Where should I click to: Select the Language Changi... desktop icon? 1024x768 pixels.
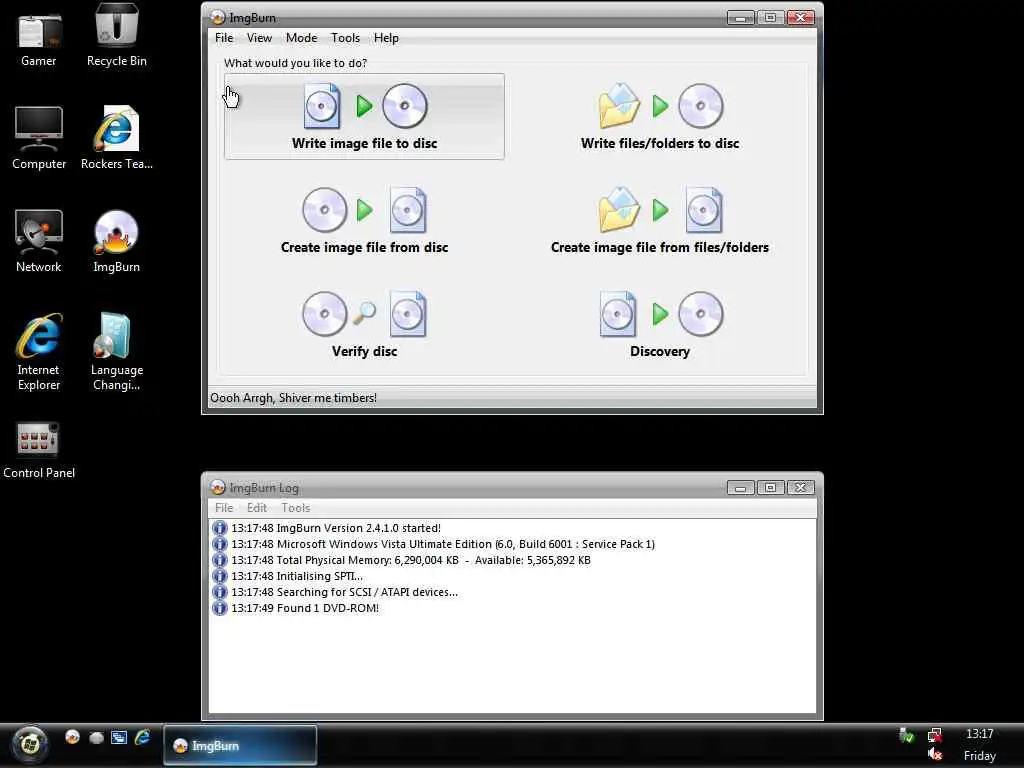116,353
